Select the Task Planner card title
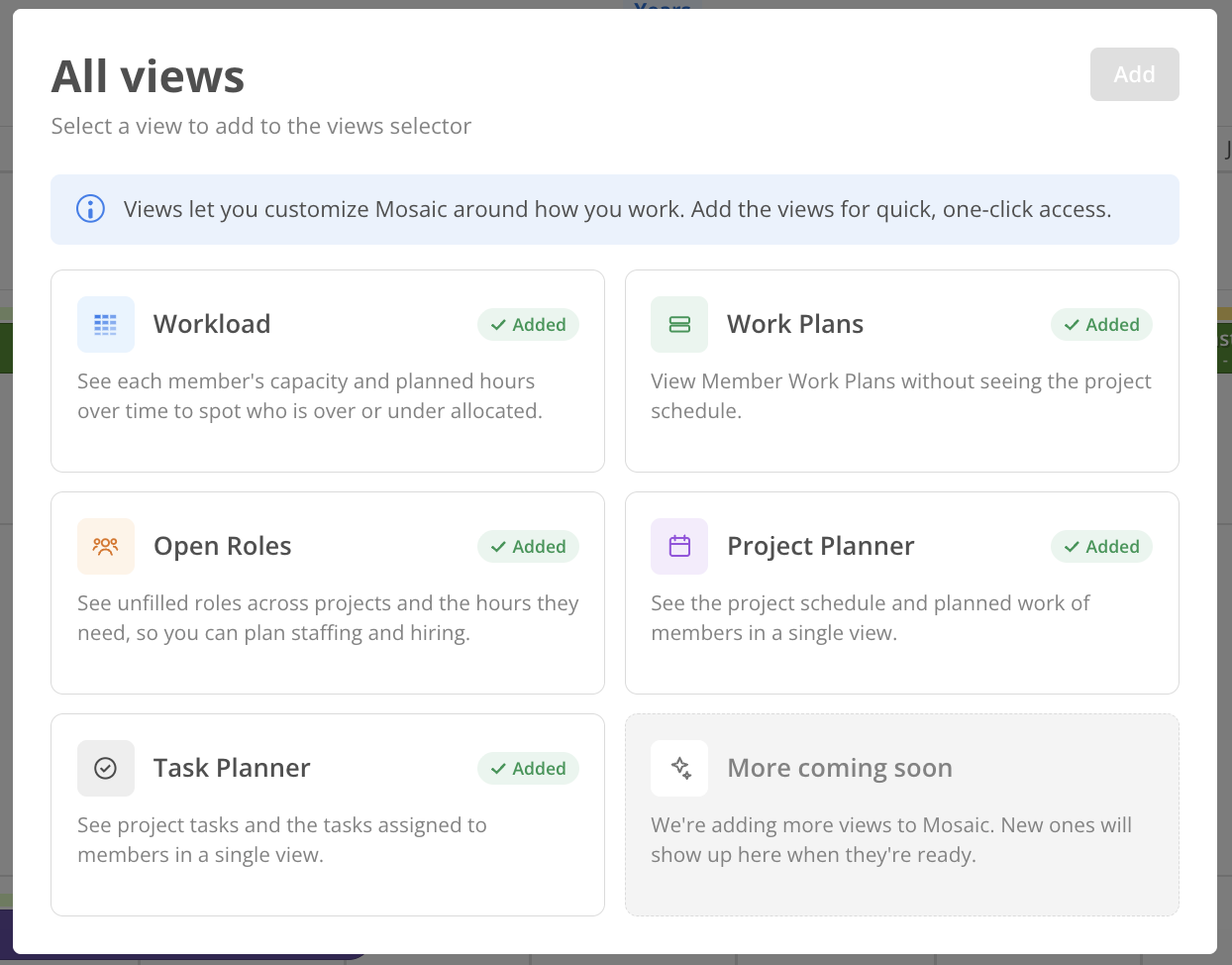Image resolution: width=1232 pixels, height=965 pixels. [232, 768]
